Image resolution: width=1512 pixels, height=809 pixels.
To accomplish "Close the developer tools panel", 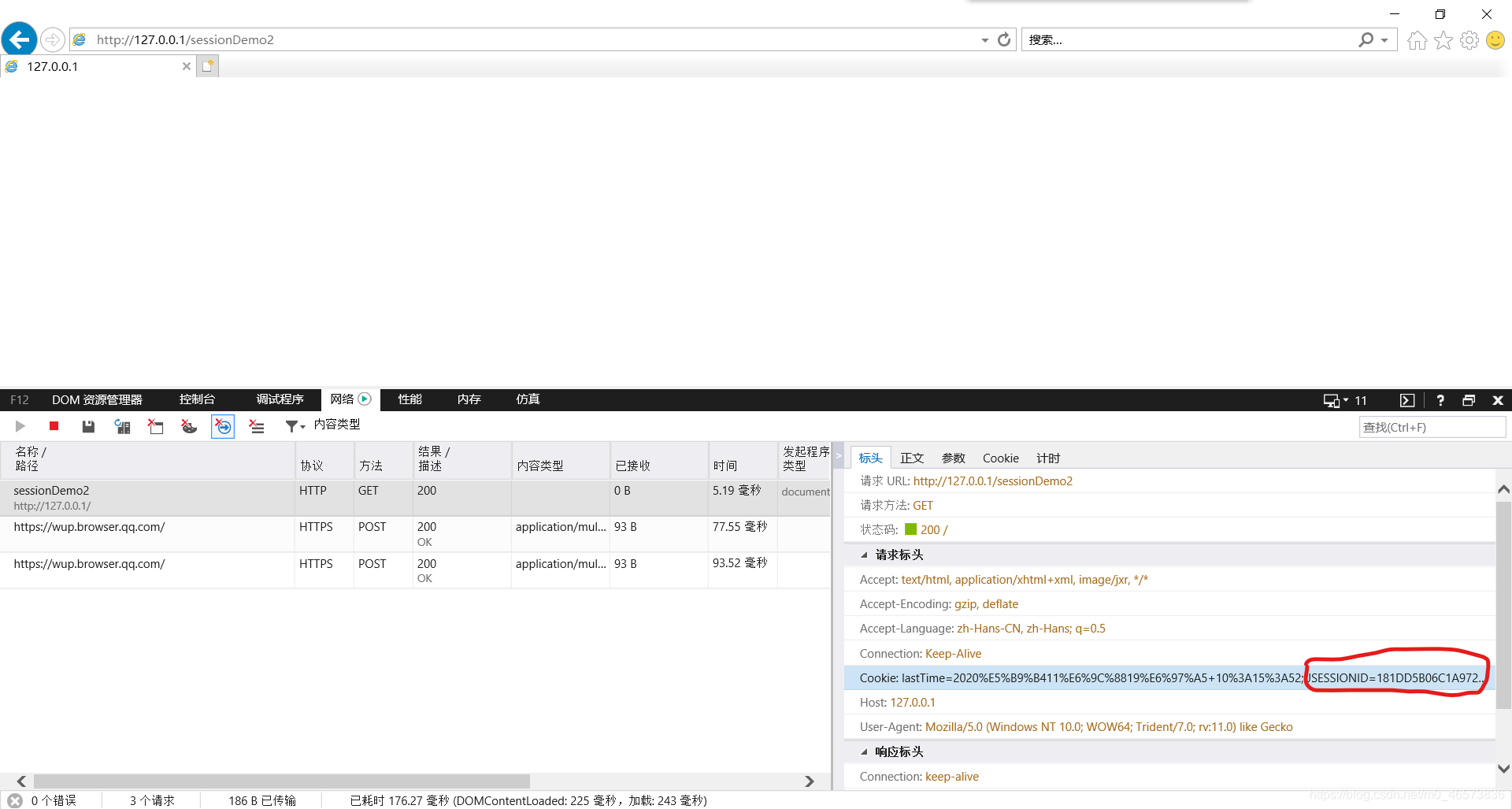I will [1498, 400].
